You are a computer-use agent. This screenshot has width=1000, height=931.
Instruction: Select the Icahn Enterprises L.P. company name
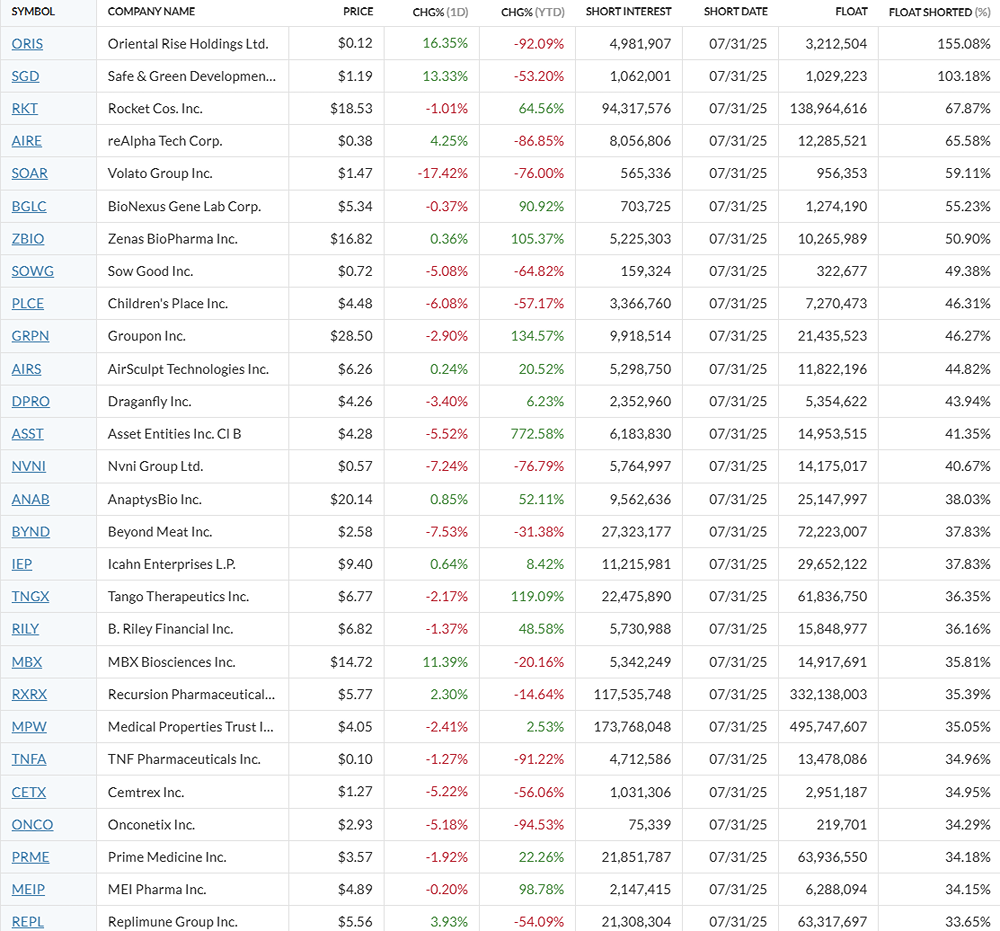click(x=172, y=565)
